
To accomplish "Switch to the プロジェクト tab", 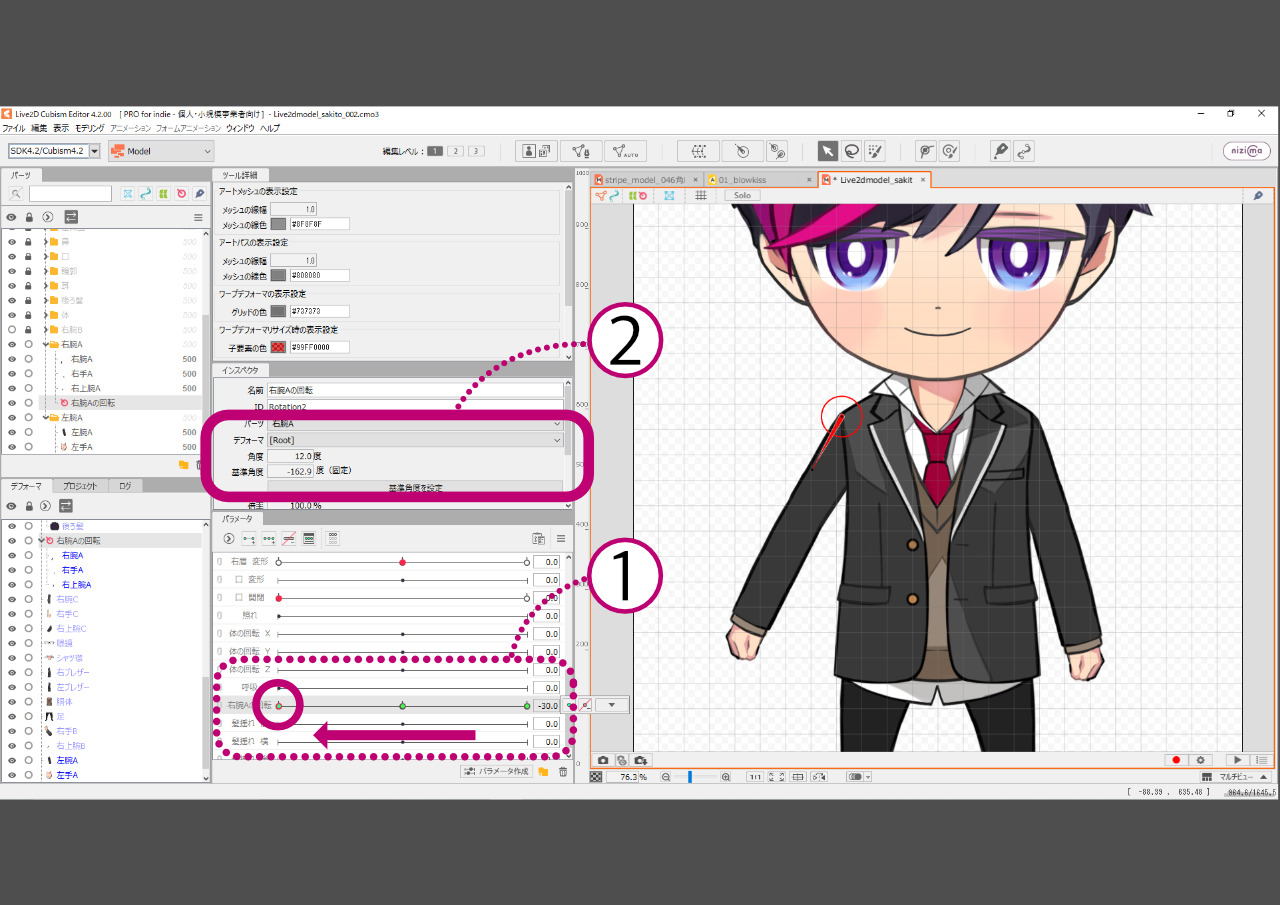I will pyautogui.click(x=79, y=486).
